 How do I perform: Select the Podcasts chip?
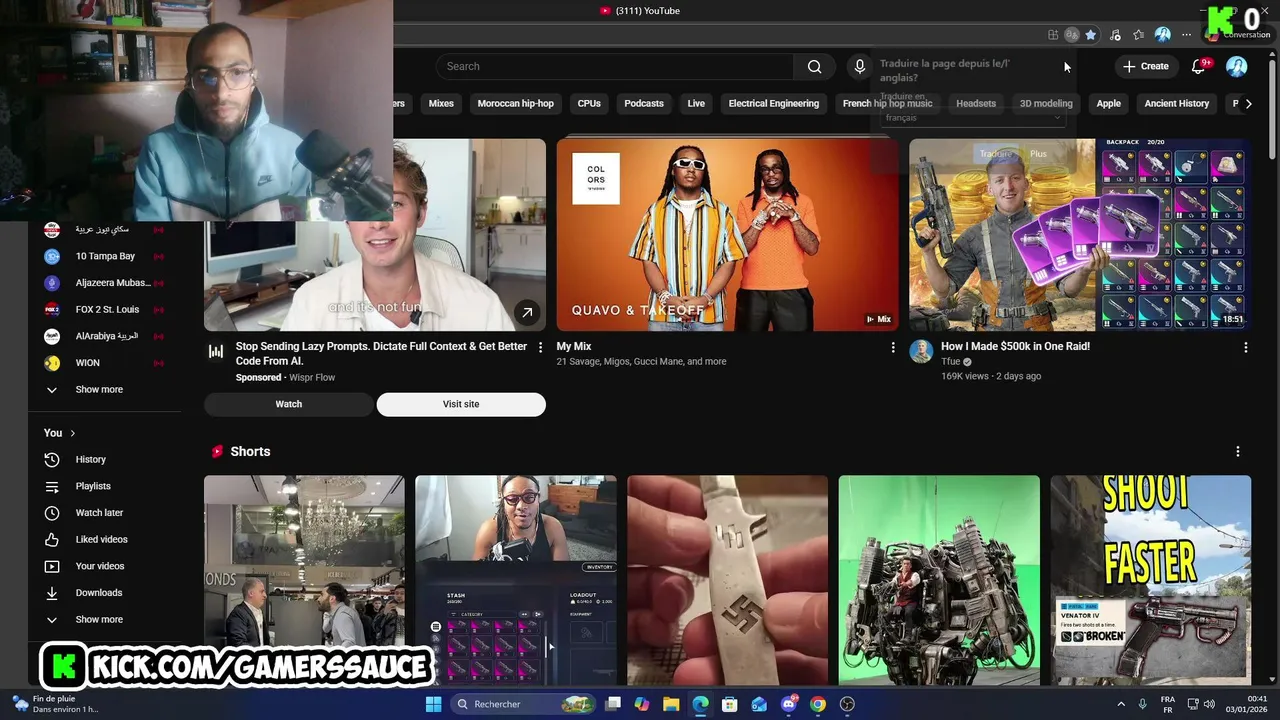644,103
